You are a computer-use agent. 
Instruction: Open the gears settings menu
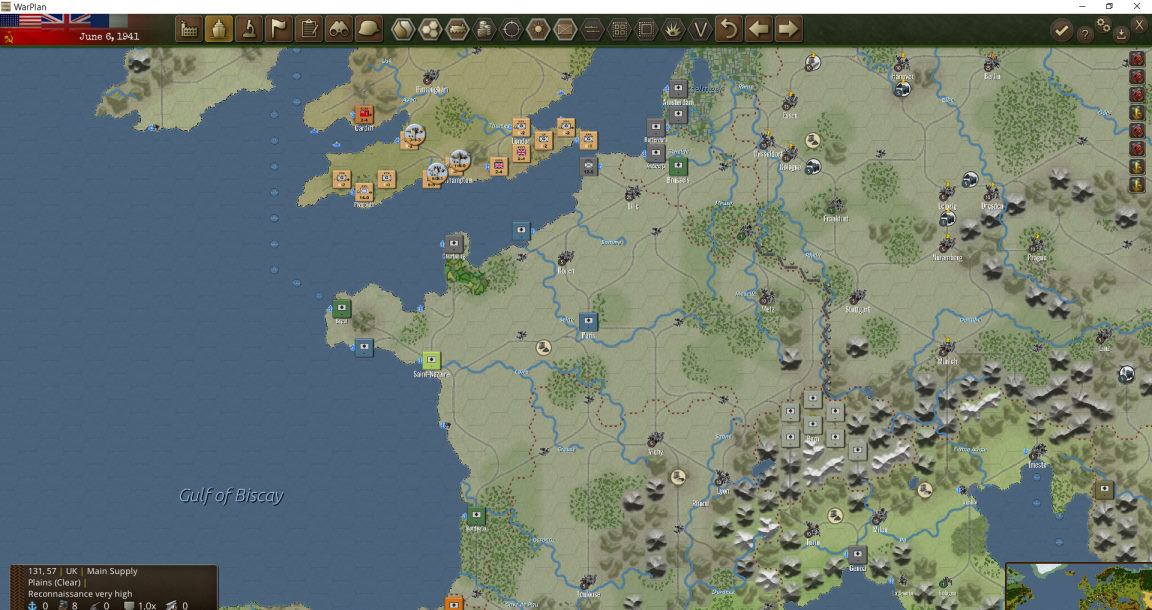click(x=1104, y=25)
